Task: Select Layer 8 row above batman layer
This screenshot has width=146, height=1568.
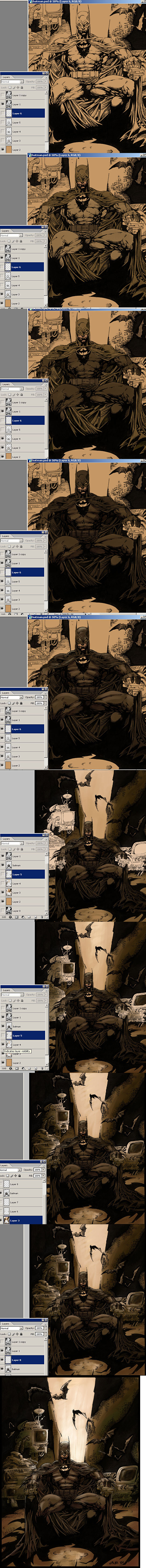Action: [x=23, y=1185]
